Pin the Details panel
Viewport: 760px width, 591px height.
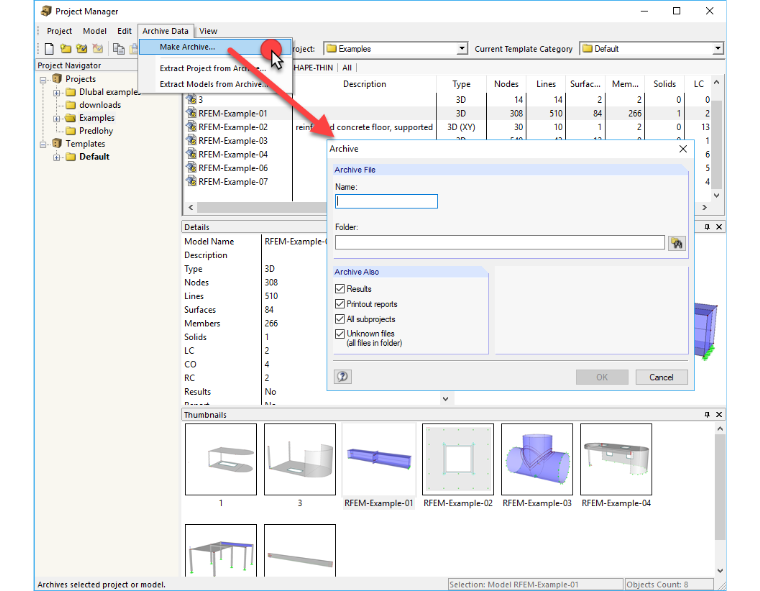point(707,227)
